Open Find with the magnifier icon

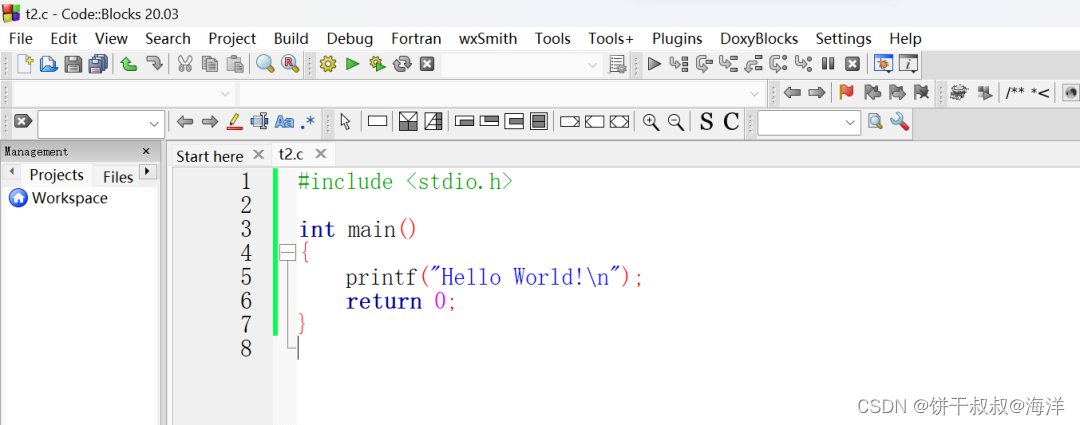265,64
